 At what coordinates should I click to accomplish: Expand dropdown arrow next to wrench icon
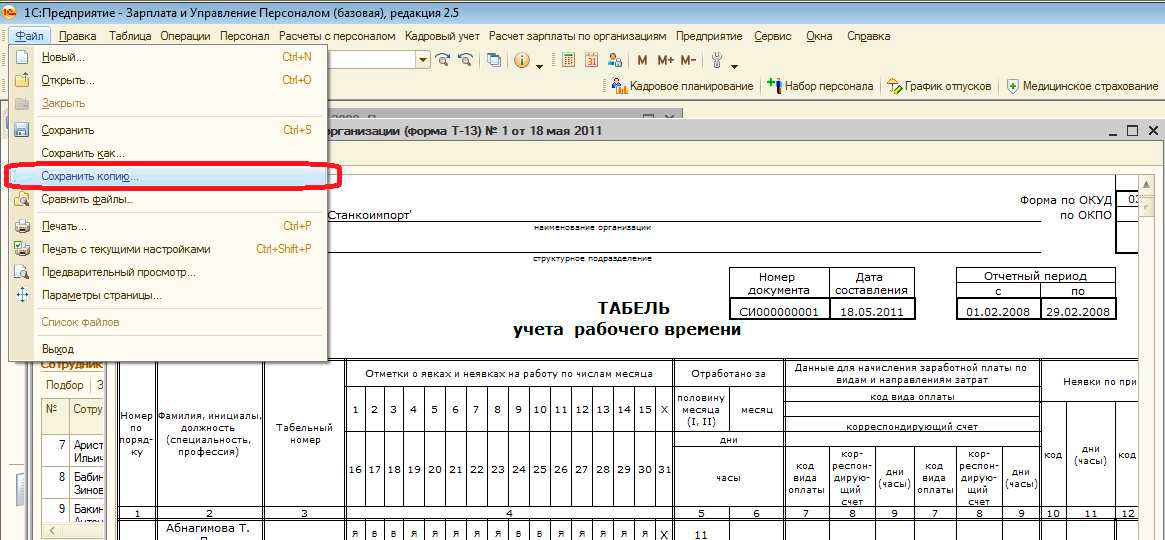(734, 66)
